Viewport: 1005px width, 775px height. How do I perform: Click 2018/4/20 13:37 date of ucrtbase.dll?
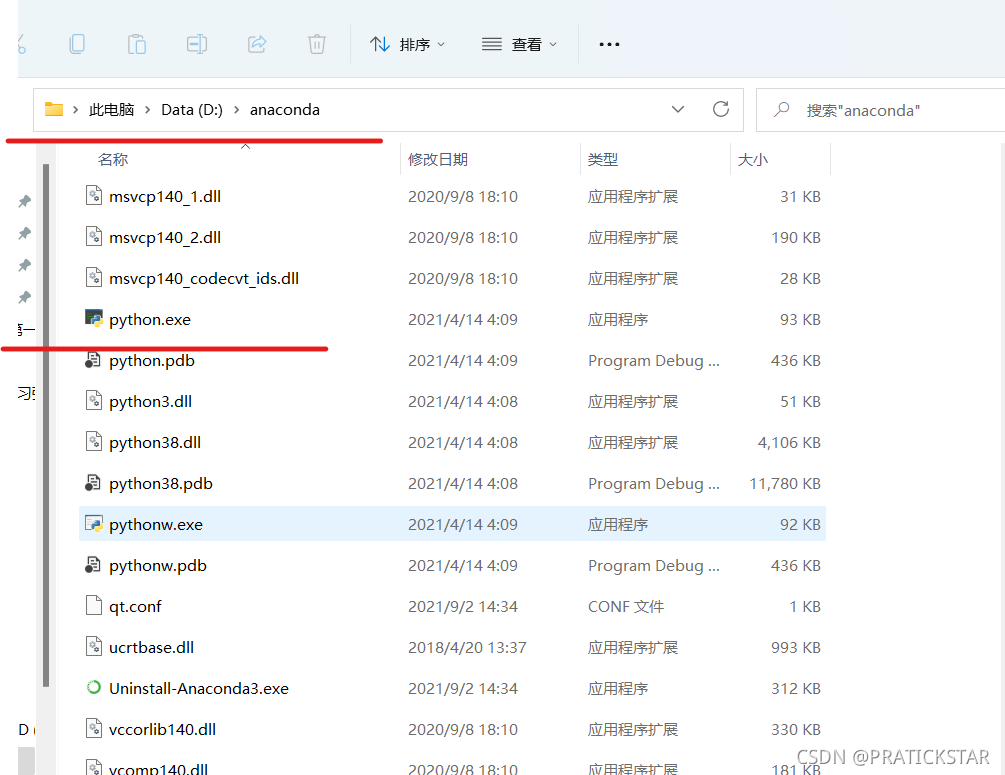[x=467, y=648]
